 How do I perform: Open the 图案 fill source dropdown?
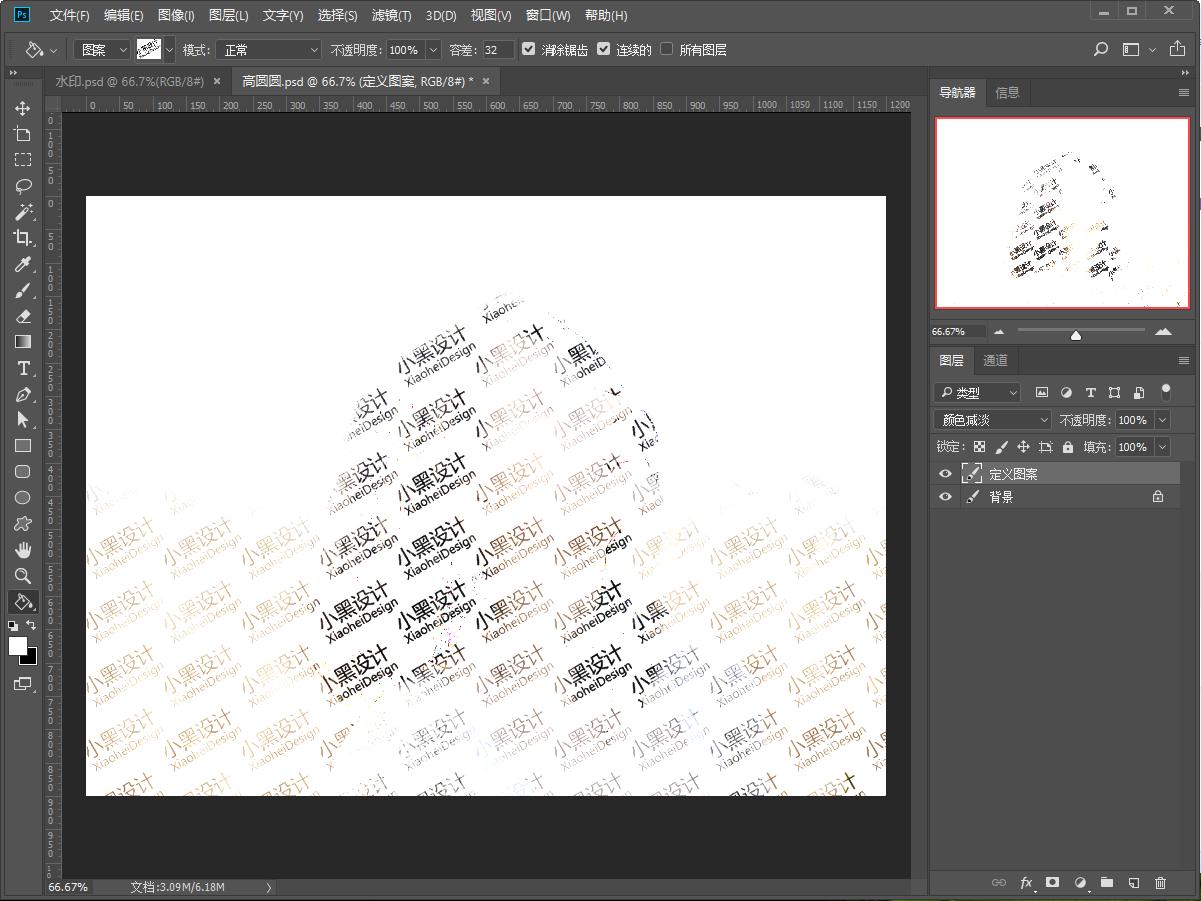(104, 49)
